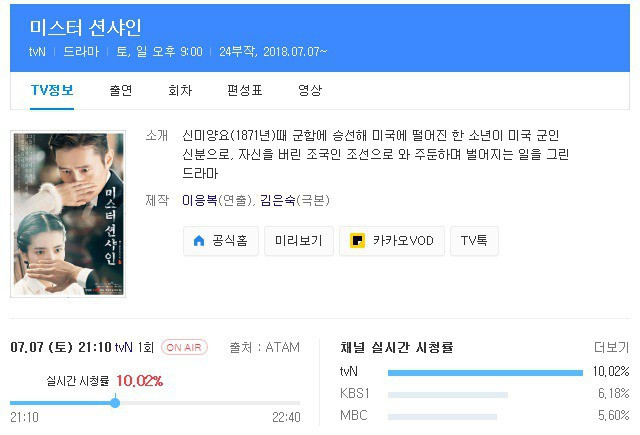Click the tvN rating bar in channel list
The width and height of the screenshot is (640, 435).
click(484, 372)
